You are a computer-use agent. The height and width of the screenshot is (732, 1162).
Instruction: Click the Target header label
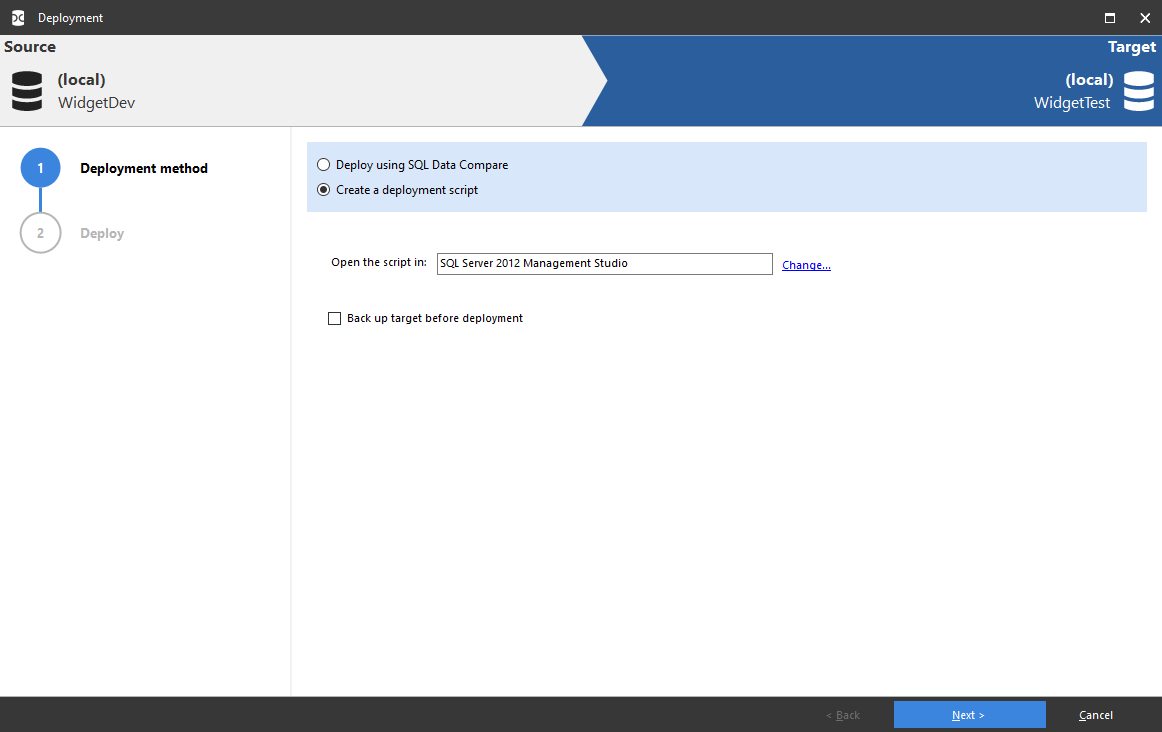pyautogui.click(x=1131, y=46)
